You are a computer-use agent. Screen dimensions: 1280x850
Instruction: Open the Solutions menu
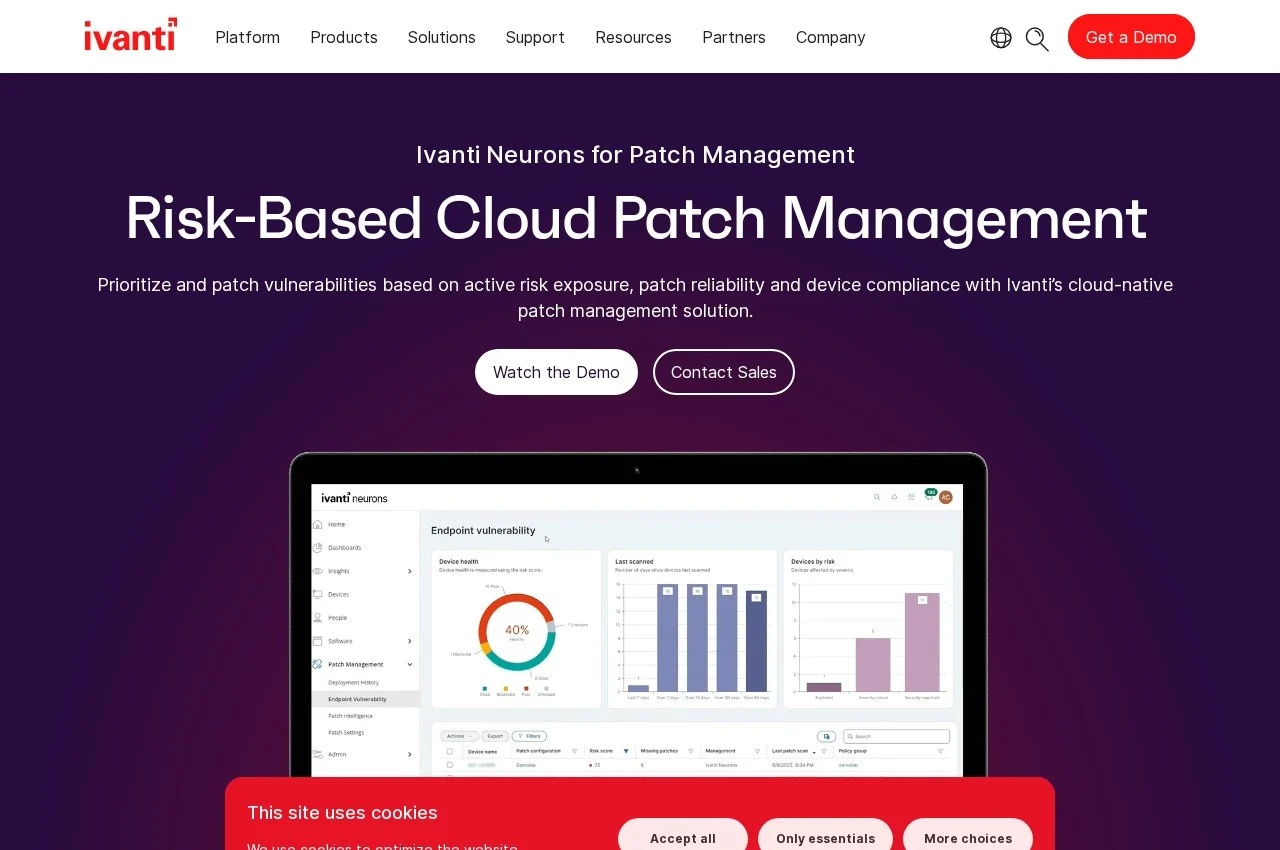pyautogui.click(x=441, y=37)
